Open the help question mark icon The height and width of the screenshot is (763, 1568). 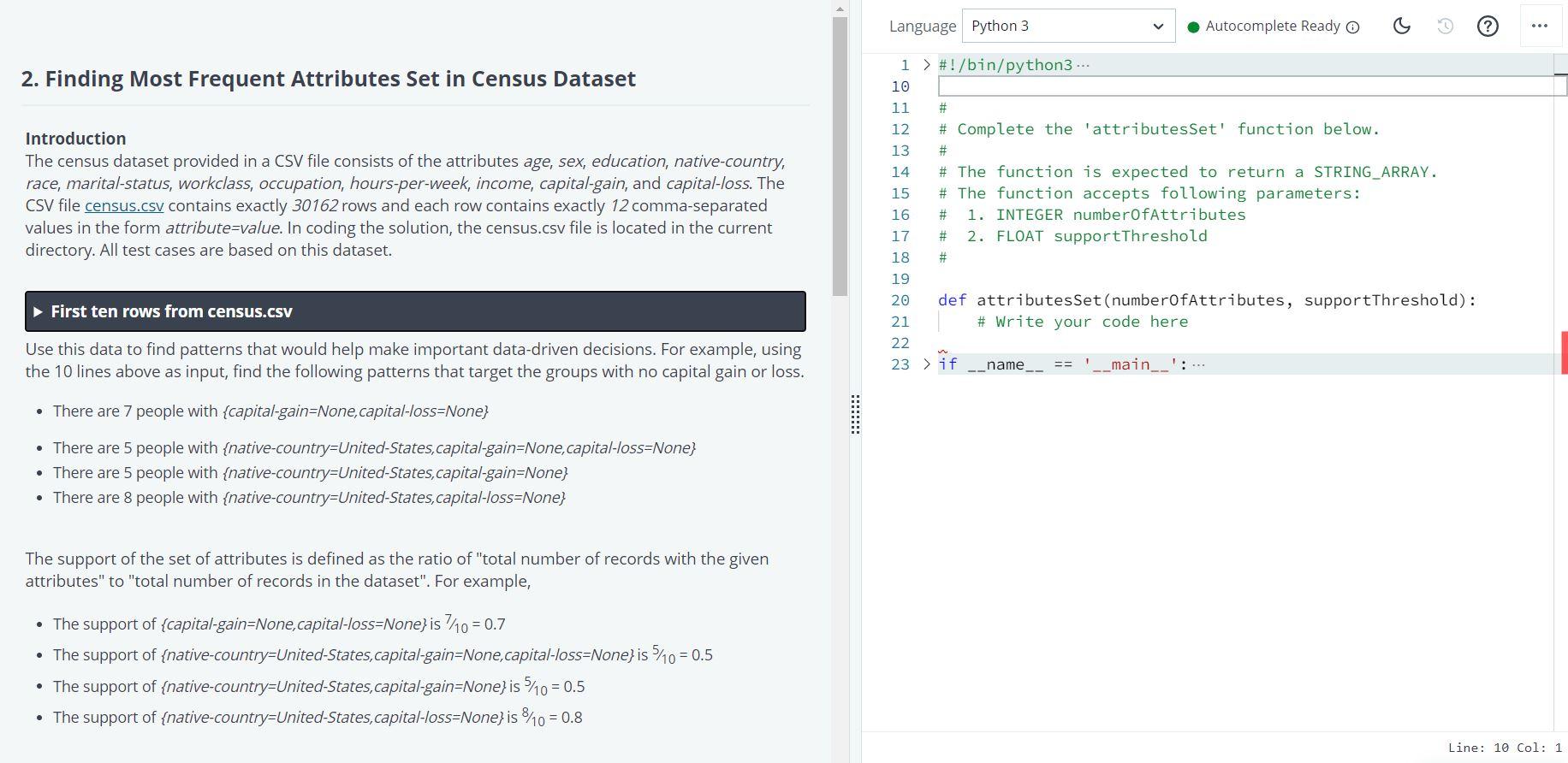pos(1488,26)
